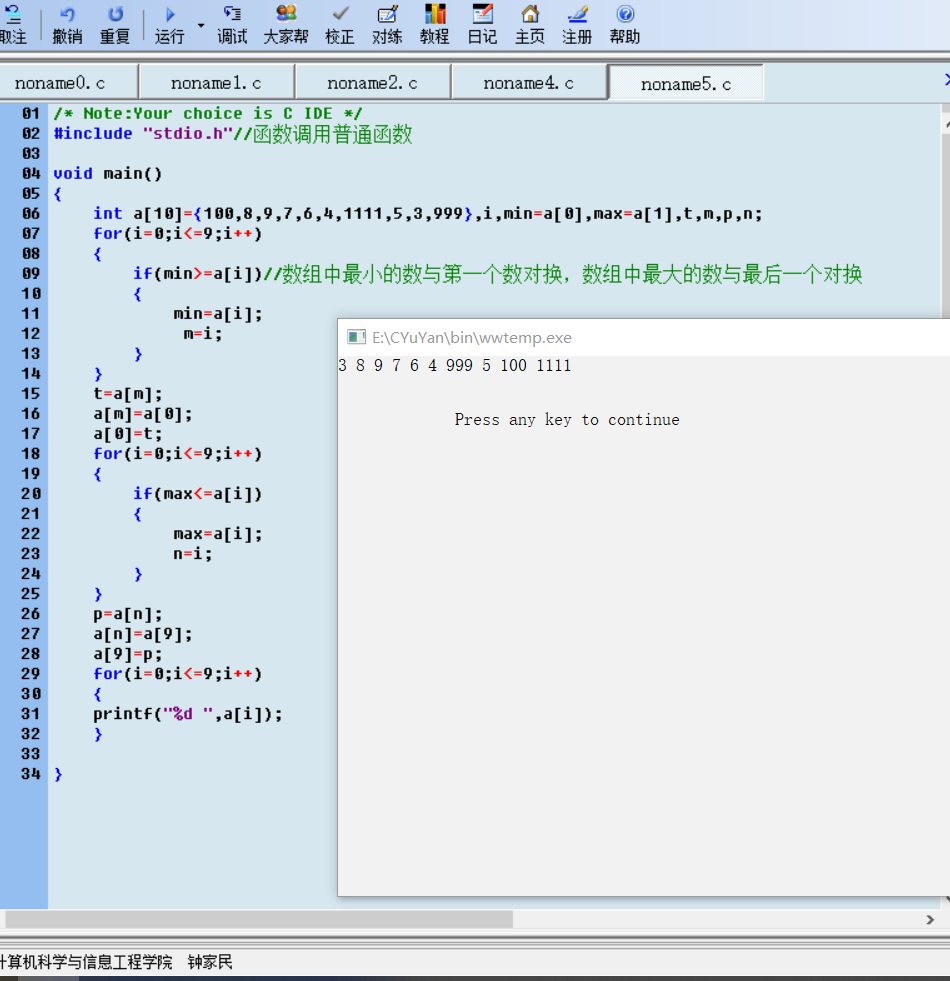The width and height of the screenshot is (950, 981).
Task: Click 'Press any key to continue' text
Action: [567, 420]
